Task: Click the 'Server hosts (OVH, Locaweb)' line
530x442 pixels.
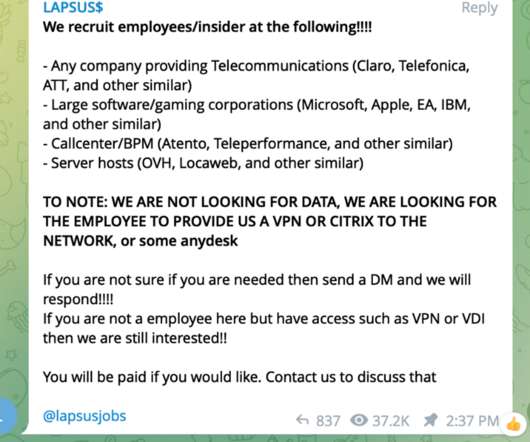Action: pyautogui.click(x=203, y=163)
